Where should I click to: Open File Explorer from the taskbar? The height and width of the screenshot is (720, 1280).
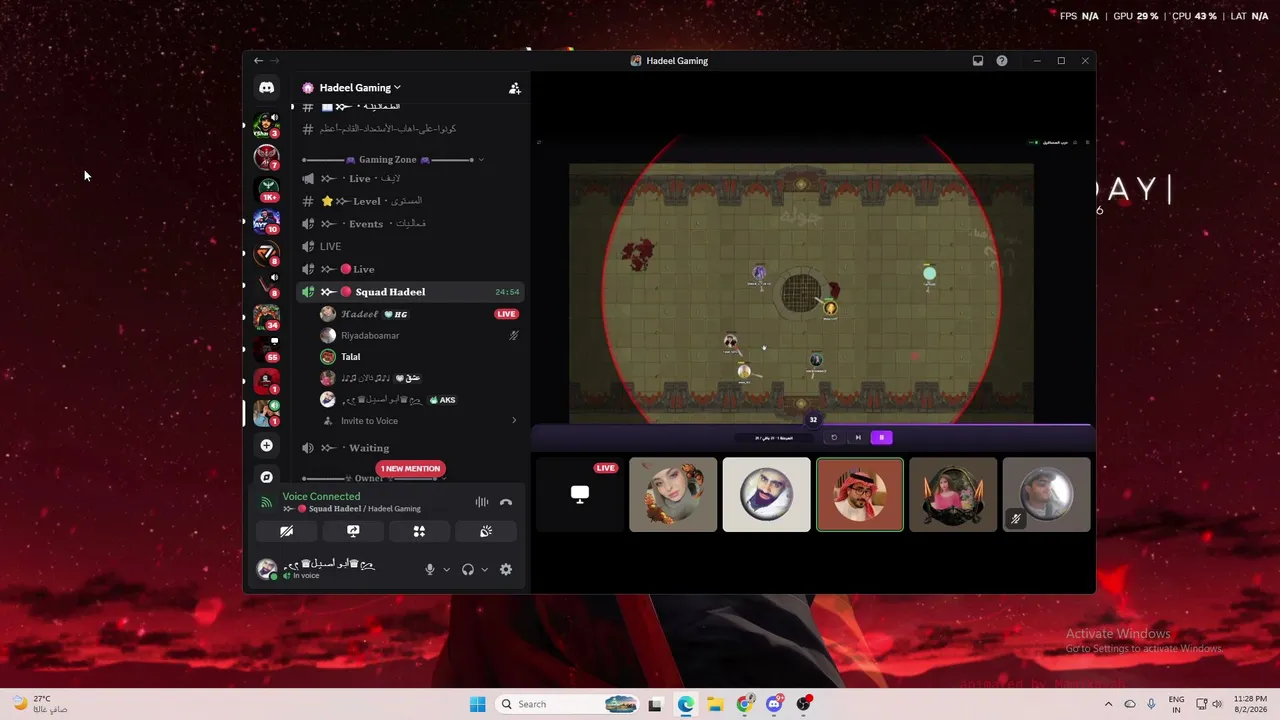click(715, 704)
